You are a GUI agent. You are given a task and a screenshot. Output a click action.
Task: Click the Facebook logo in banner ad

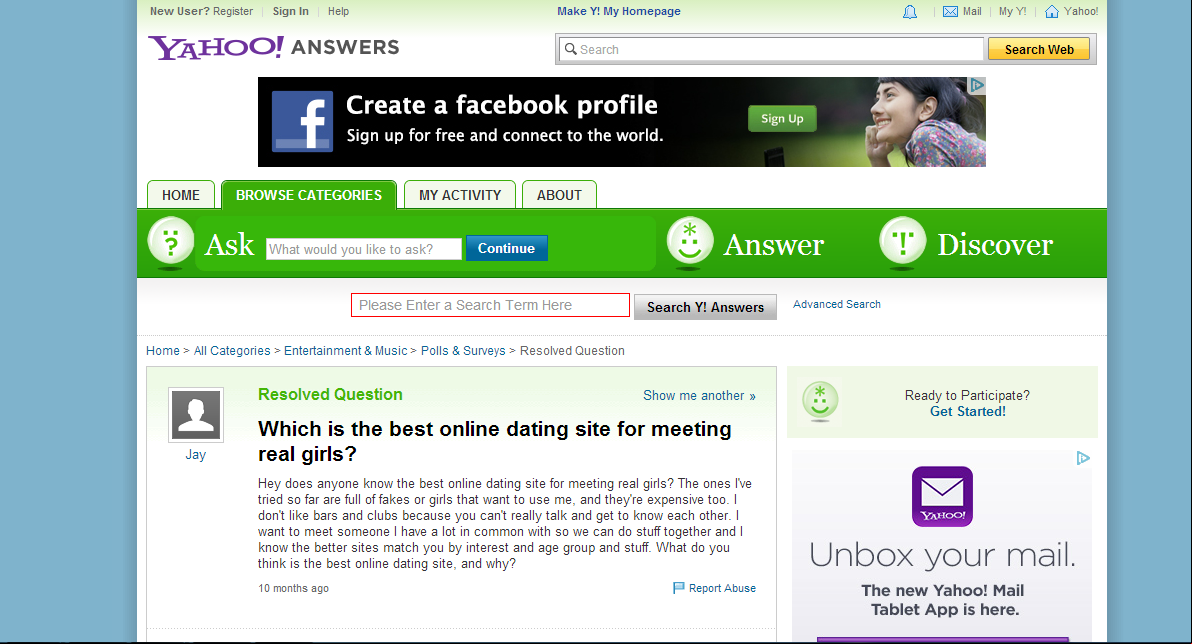tap(303, 122)
